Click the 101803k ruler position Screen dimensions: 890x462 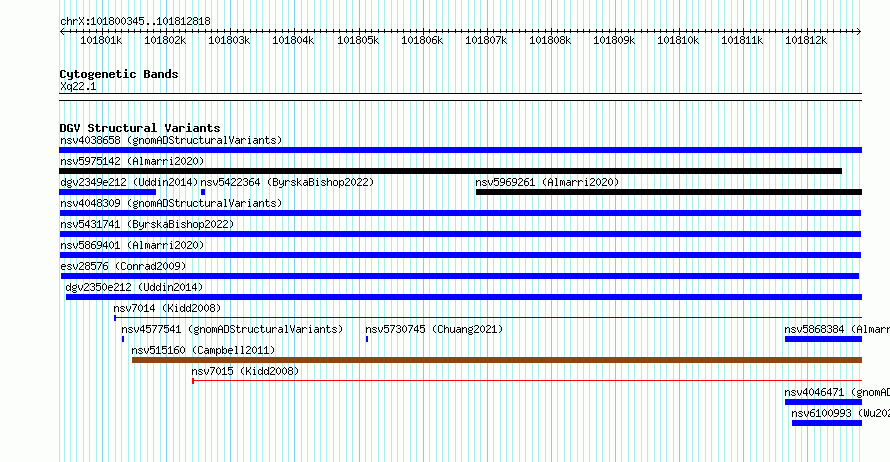click(229, 40)
